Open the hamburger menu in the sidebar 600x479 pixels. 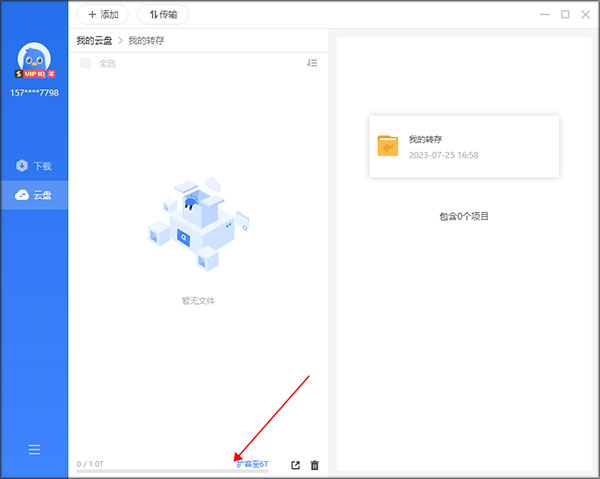[x=34, y=450]
